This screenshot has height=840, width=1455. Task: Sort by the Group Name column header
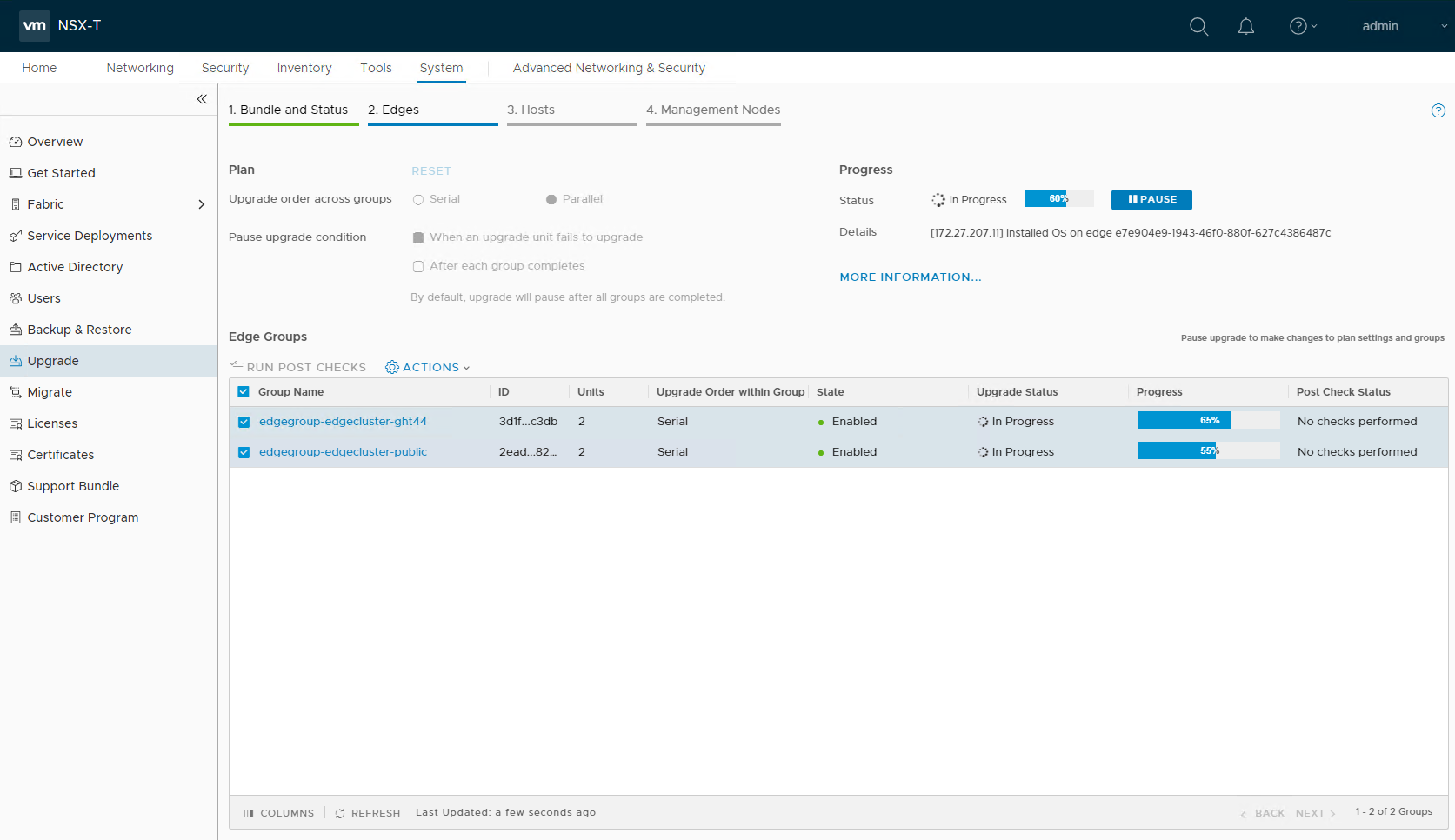coord(290,392)
